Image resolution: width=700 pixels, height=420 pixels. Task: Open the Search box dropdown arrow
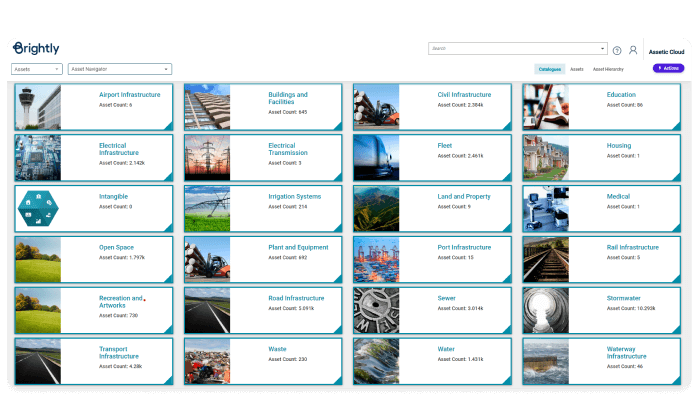coord(602,48)
